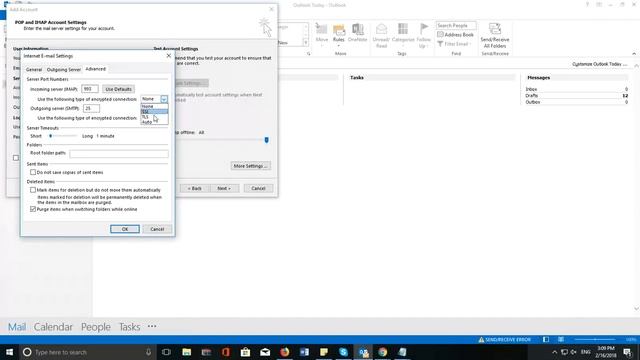
Task: Check Mark items for deletion checkbox
Action: (33, 190)
